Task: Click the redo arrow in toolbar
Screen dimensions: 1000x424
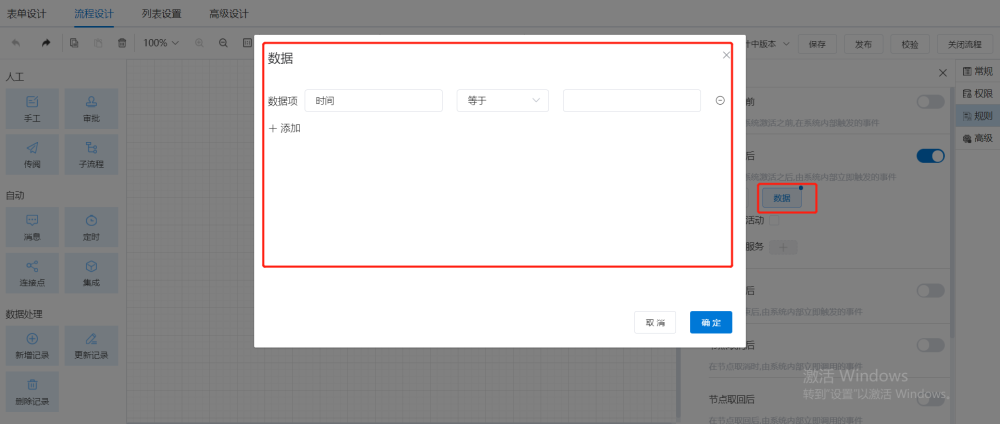Action: [46, 44]
